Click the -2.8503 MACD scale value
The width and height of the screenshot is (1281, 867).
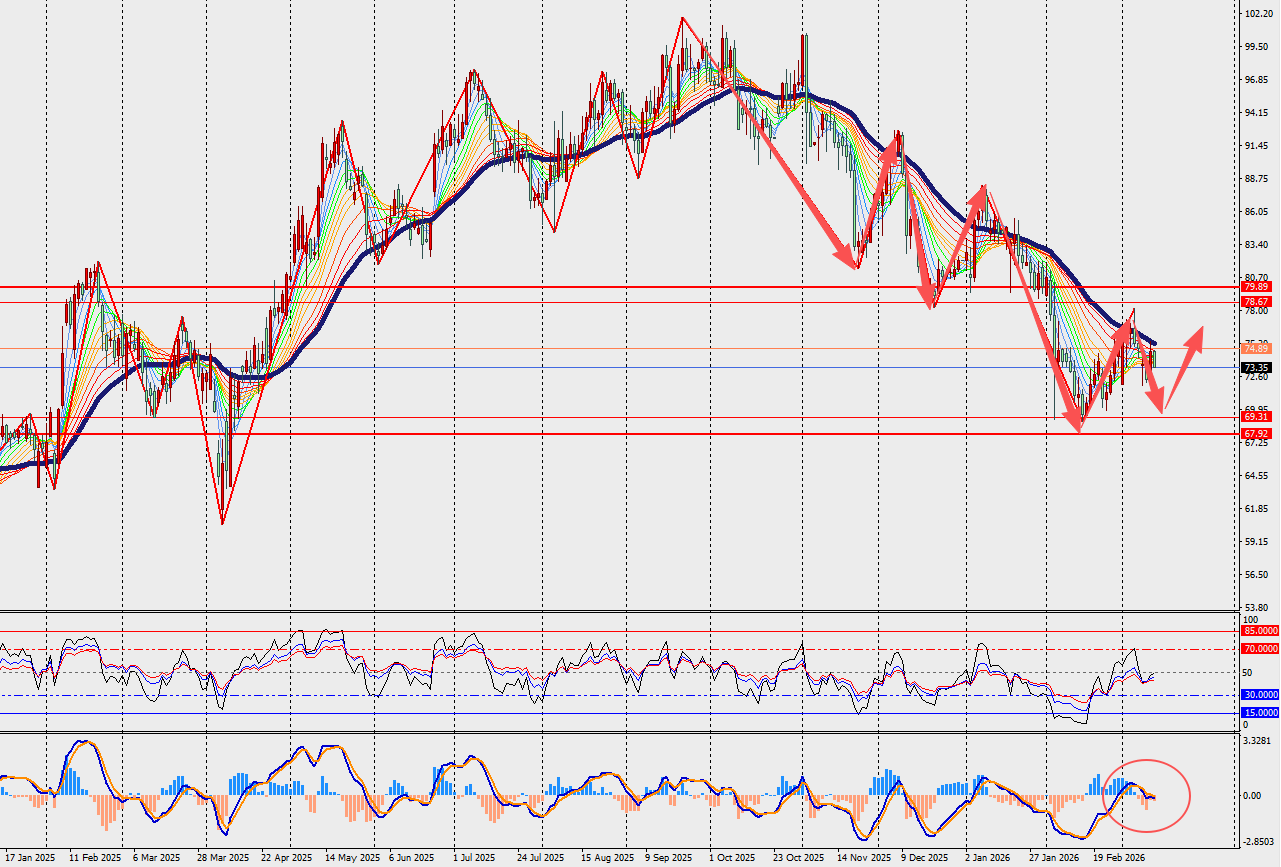[x=1259, y=842]
